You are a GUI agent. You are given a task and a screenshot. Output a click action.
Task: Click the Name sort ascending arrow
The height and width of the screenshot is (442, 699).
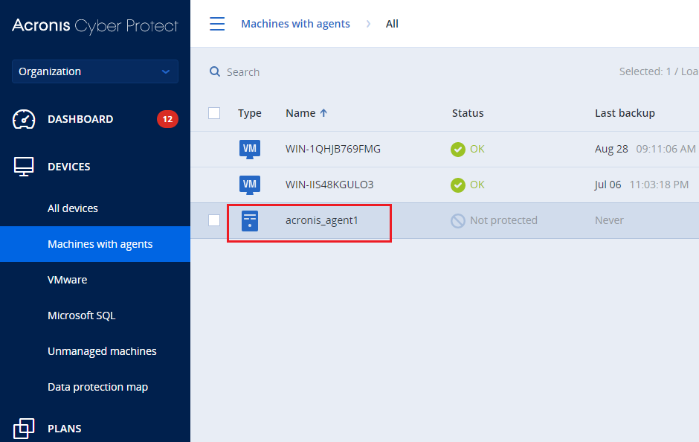[324, 113]
